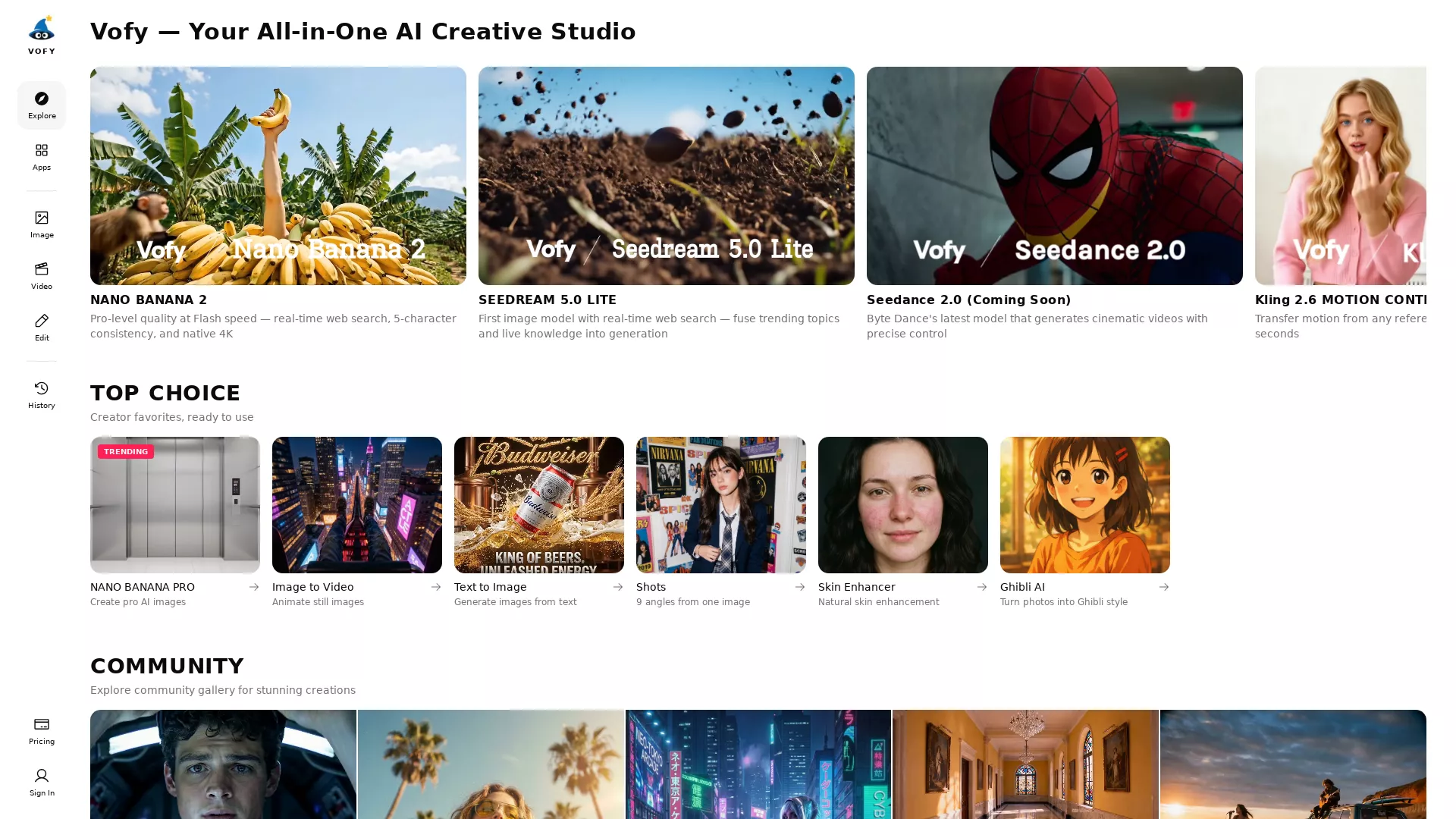
Task: Open the Ghibli AI style thumbnail
Action: click(1084, 504)
